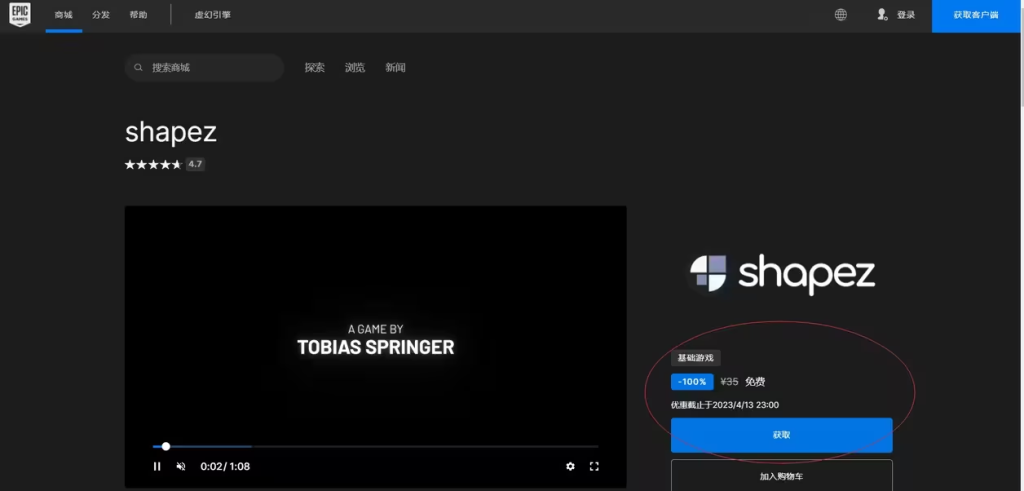Seek using the video progress bar
The width and height of the screenshot is (1024, 491).
pos(376,447)
